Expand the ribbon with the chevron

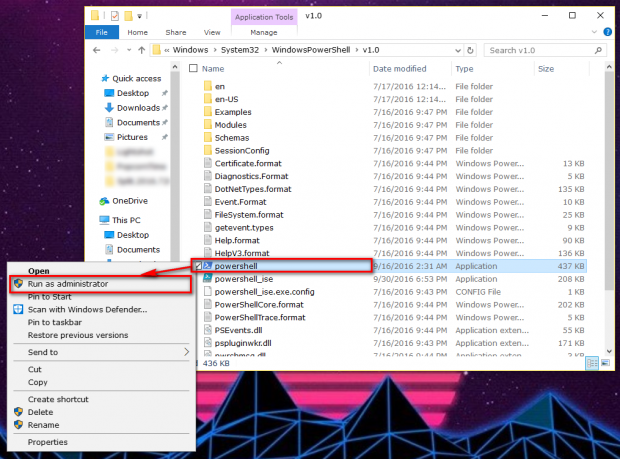pos(589,32)
